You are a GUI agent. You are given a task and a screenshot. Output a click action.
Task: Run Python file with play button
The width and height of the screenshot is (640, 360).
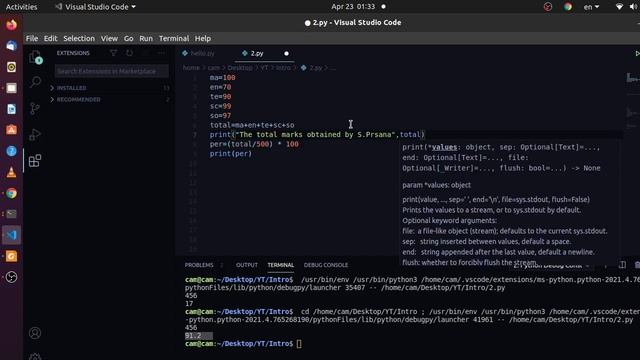pyautogui.click(x=637, y=53)
